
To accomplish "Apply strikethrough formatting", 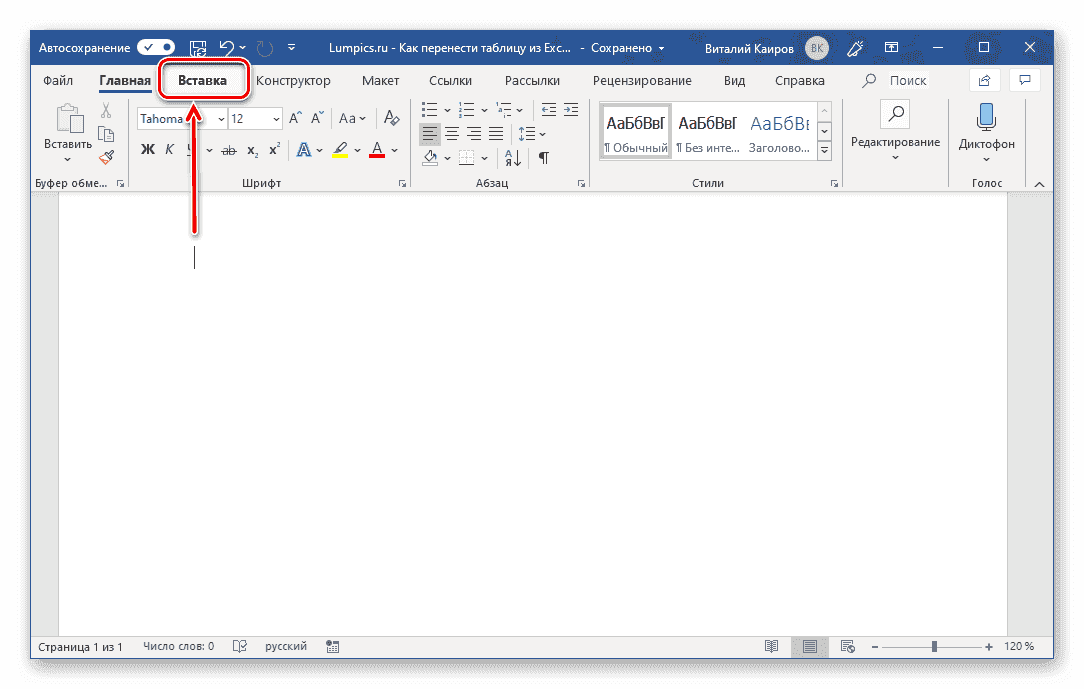I will pyautogui.click(x=228, y=149).
